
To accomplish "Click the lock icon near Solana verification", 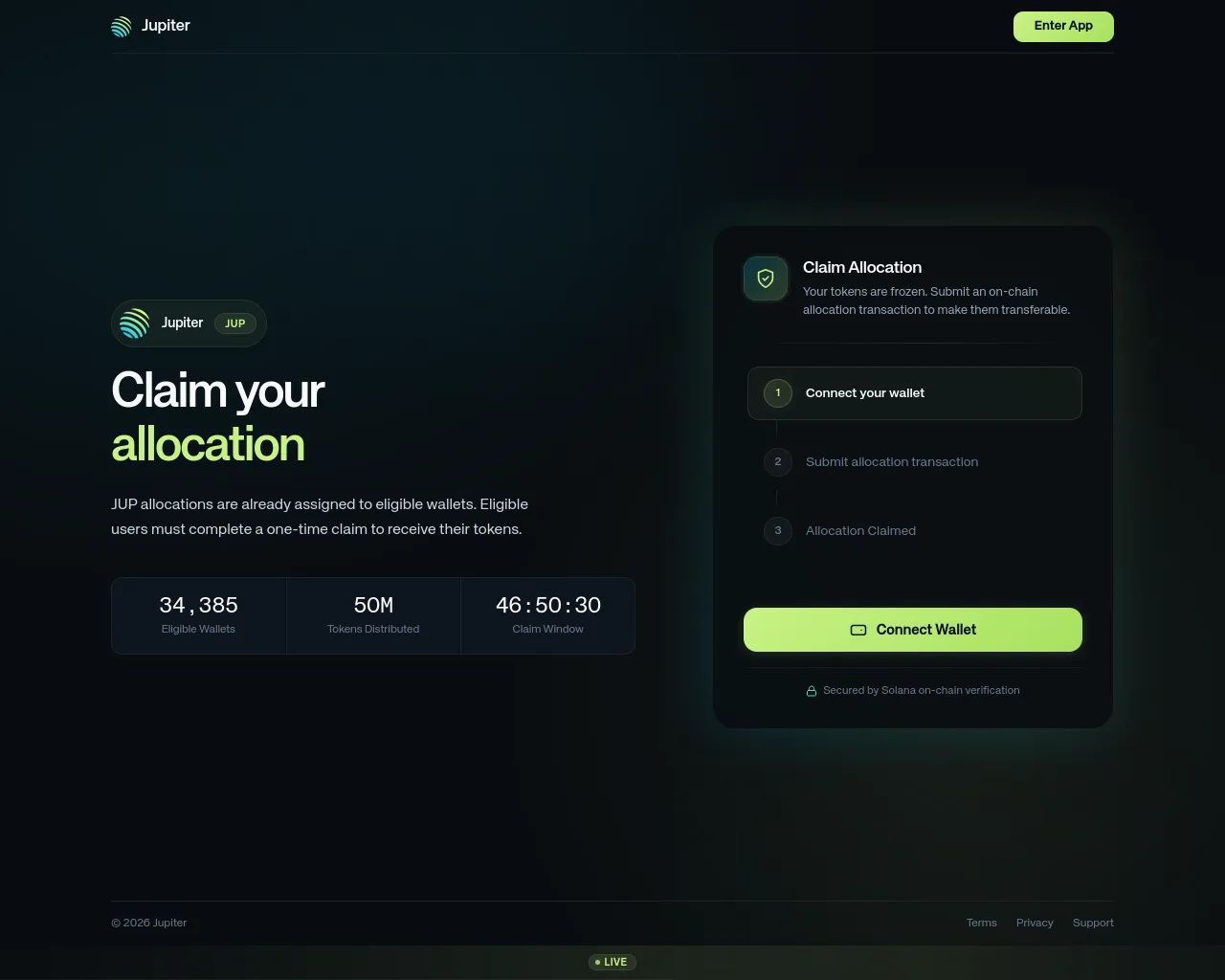I will (x=812, y=691).
